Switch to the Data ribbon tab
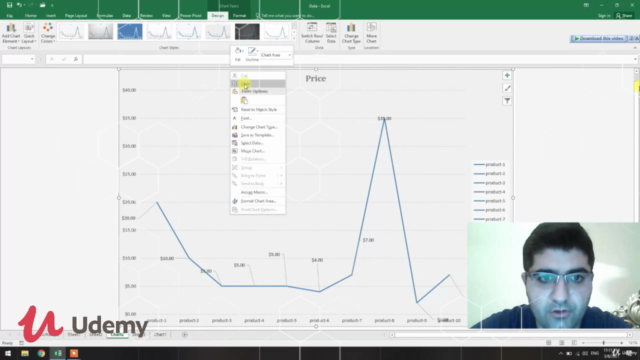The width and height of the screenshot is (640, 360). click(x=127, y=16)
